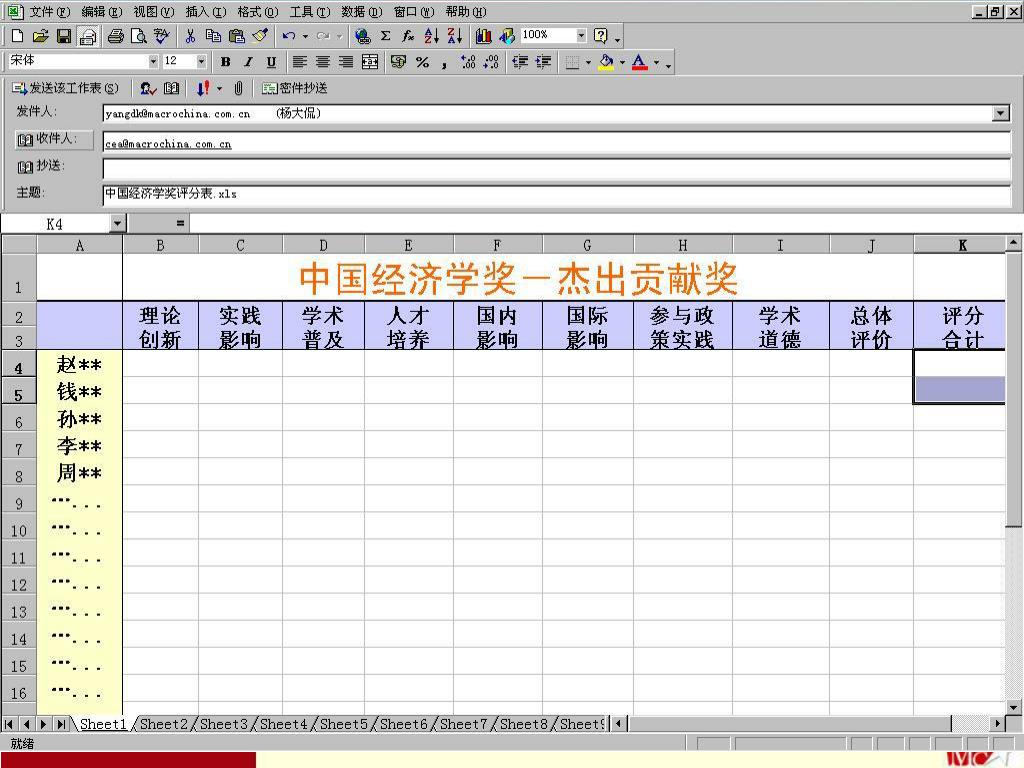The image size is (1024, 768).
Task: Switch to the Sheet3 tab
Action: (223, 724)
